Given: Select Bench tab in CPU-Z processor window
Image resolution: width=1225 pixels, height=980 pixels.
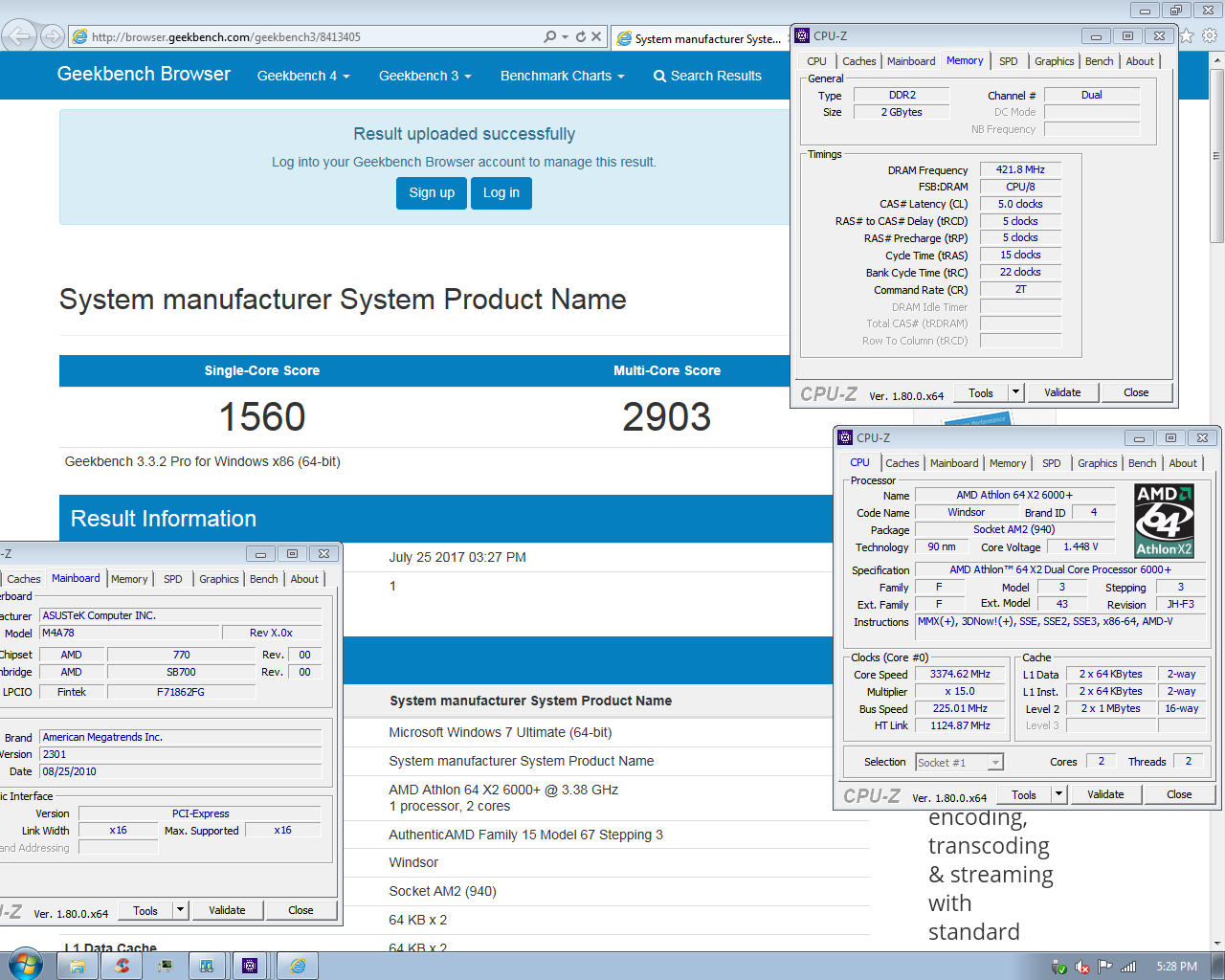Looking at the screenshot, I should pos(1142,463).
